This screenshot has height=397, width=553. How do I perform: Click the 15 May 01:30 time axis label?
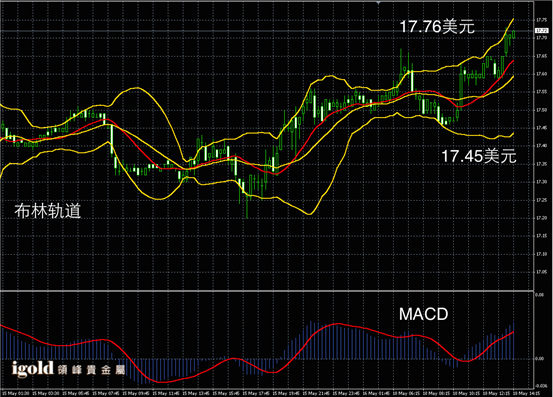pos(15,393)
